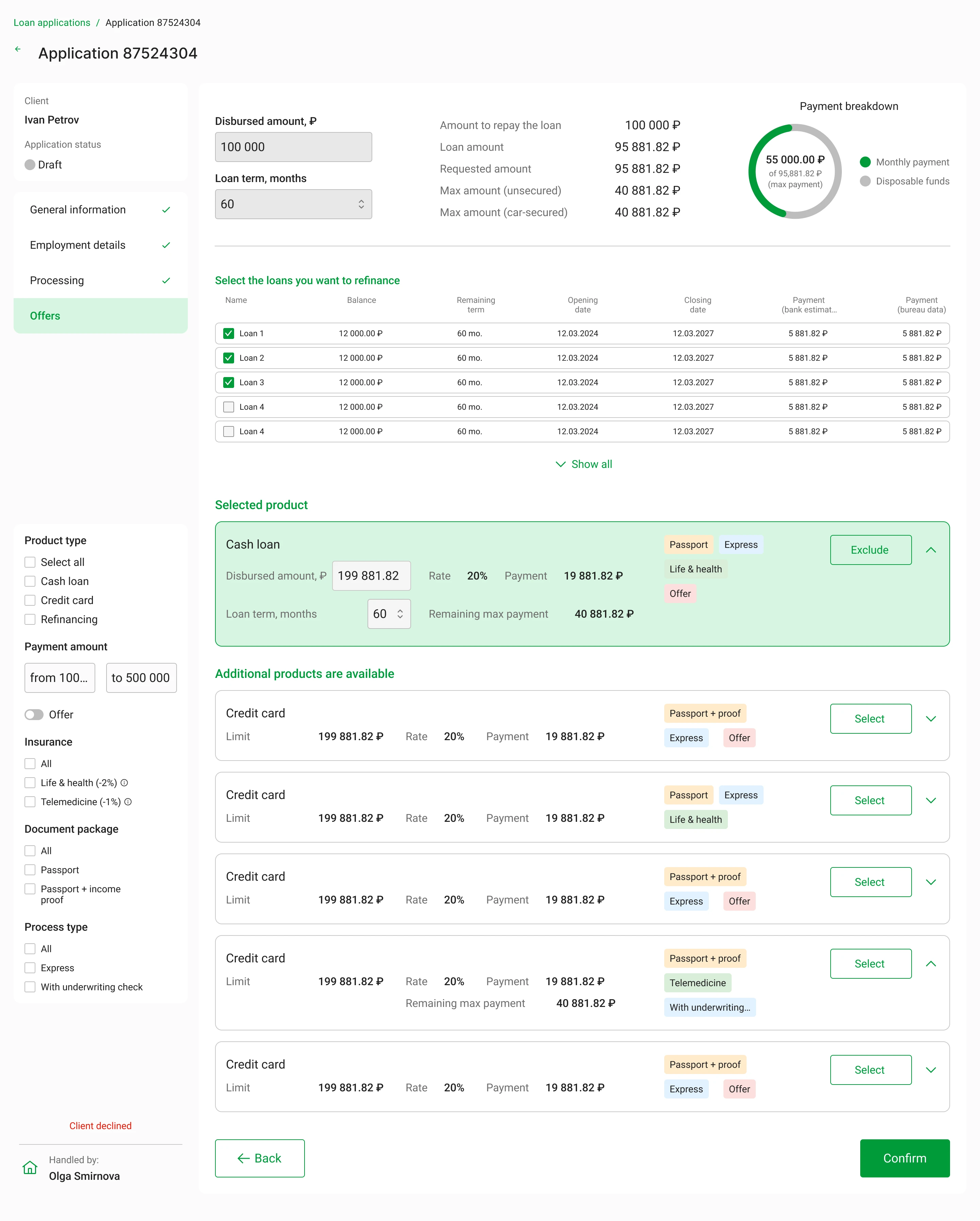
Task: Uncheck the Loan 2 checkbox
Action: point(229,358)
